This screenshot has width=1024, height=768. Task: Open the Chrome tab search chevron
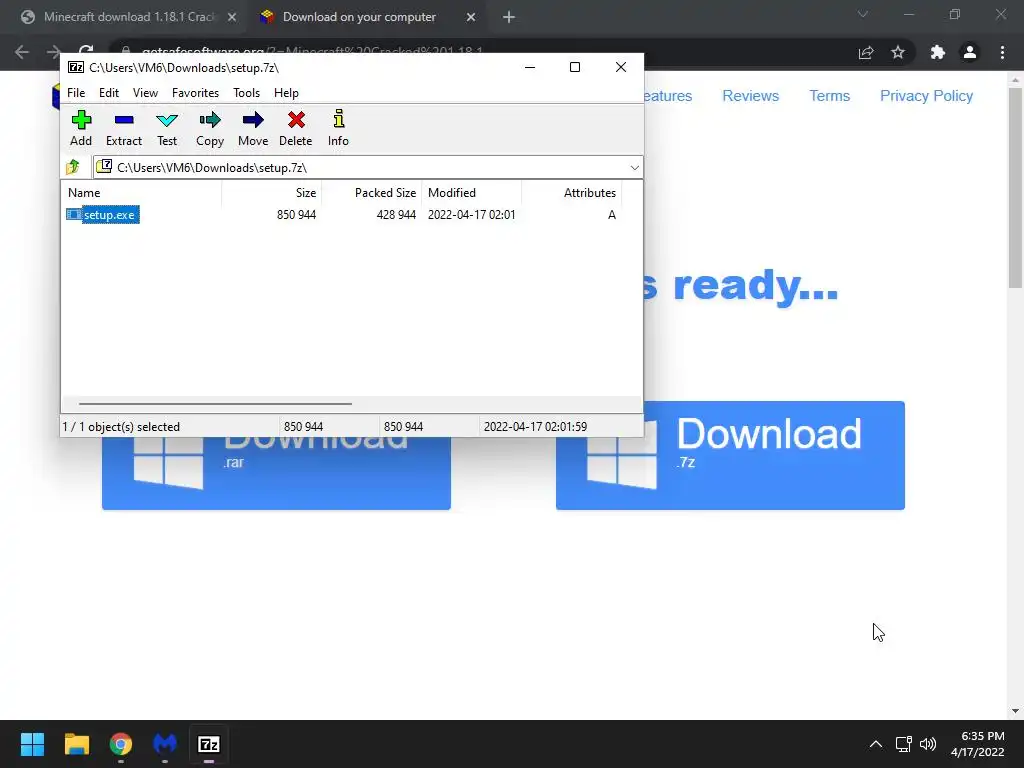863,14
